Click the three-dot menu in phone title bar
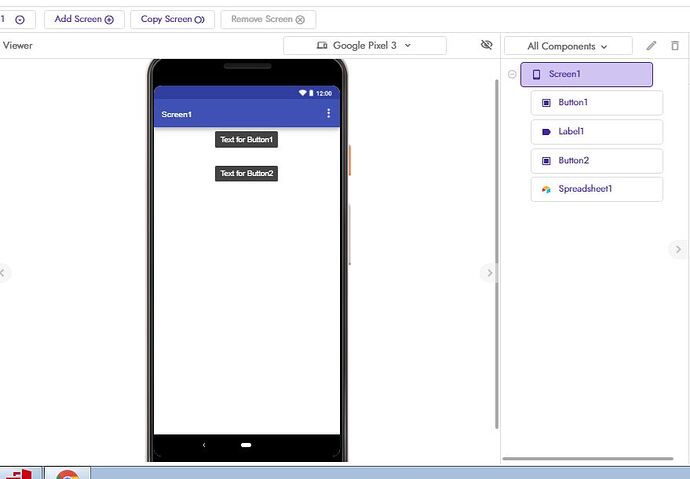This screenshot has width=690, height=479. pyautogui.click(x=328, y=114)
